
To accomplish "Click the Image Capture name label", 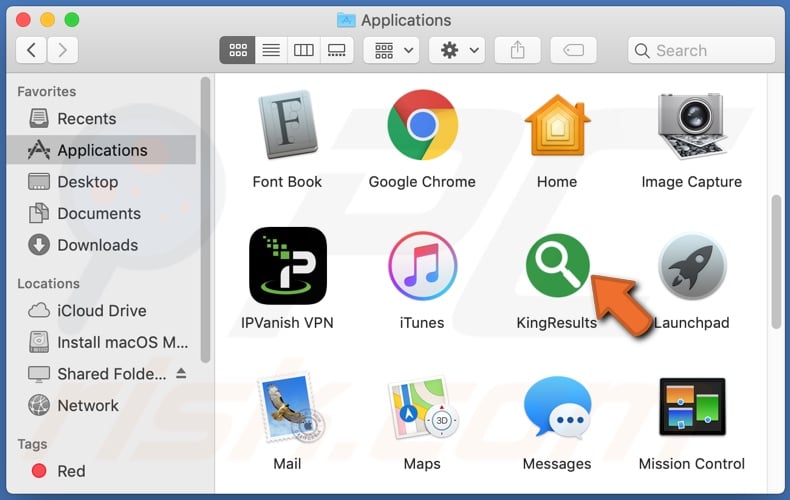I will pyautogui.click(x=692, y=181).
